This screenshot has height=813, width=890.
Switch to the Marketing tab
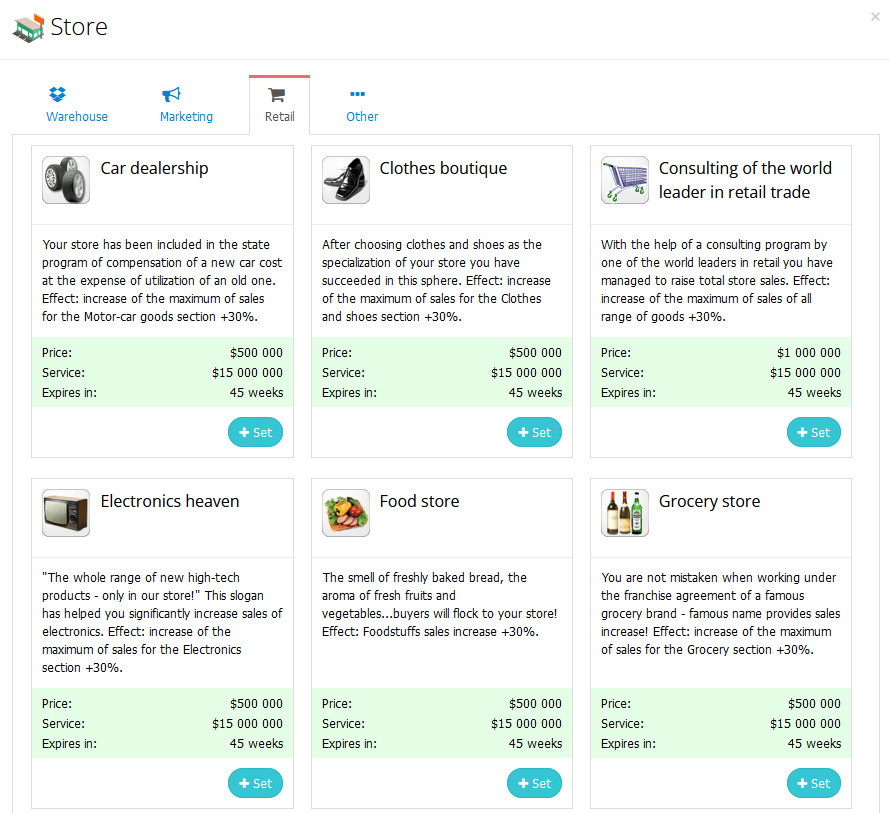coord(186,105)
